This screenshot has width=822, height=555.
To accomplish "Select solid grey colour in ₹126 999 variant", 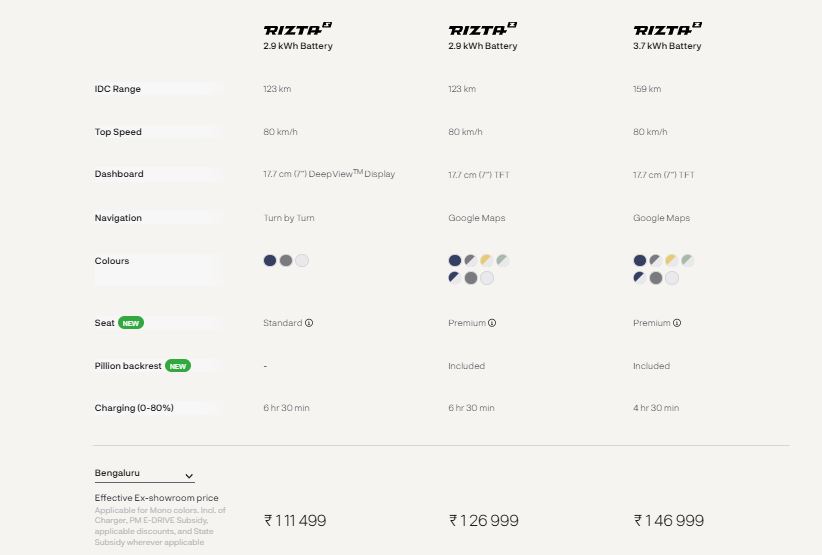I will coord(471,277).
